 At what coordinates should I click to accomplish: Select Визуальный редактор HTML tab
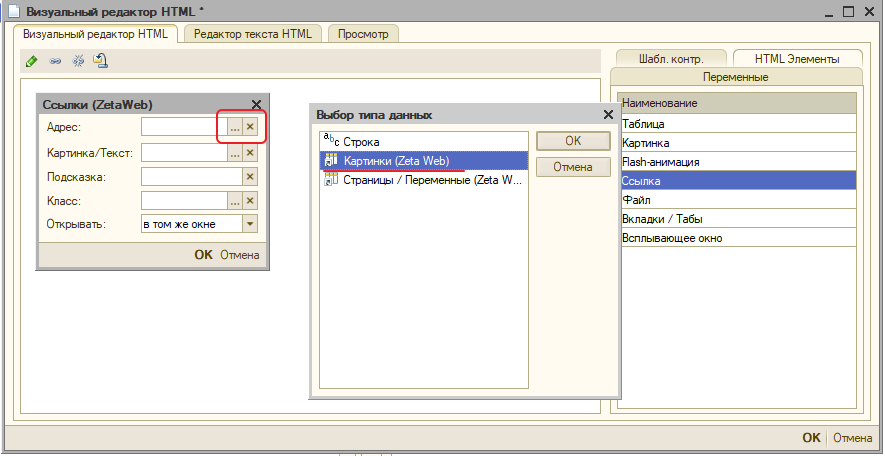click(95, 33)
